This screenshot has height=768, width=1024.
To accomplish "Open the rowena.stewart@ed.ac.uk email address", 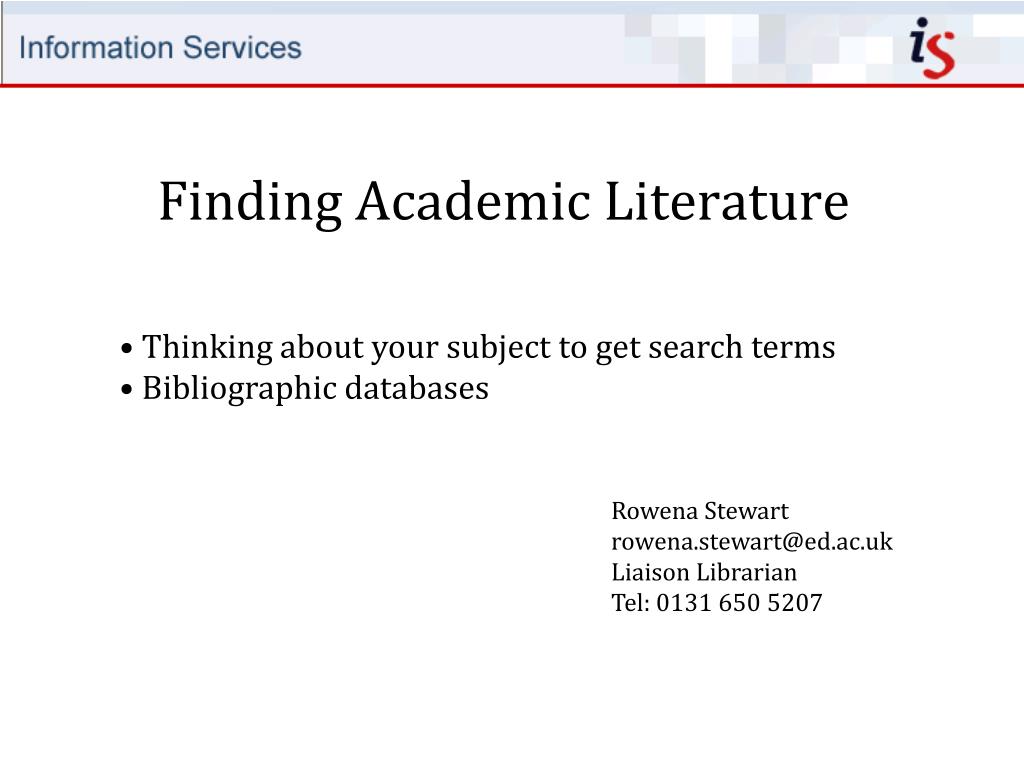I will pyautogui.click(x=752, y=541).
